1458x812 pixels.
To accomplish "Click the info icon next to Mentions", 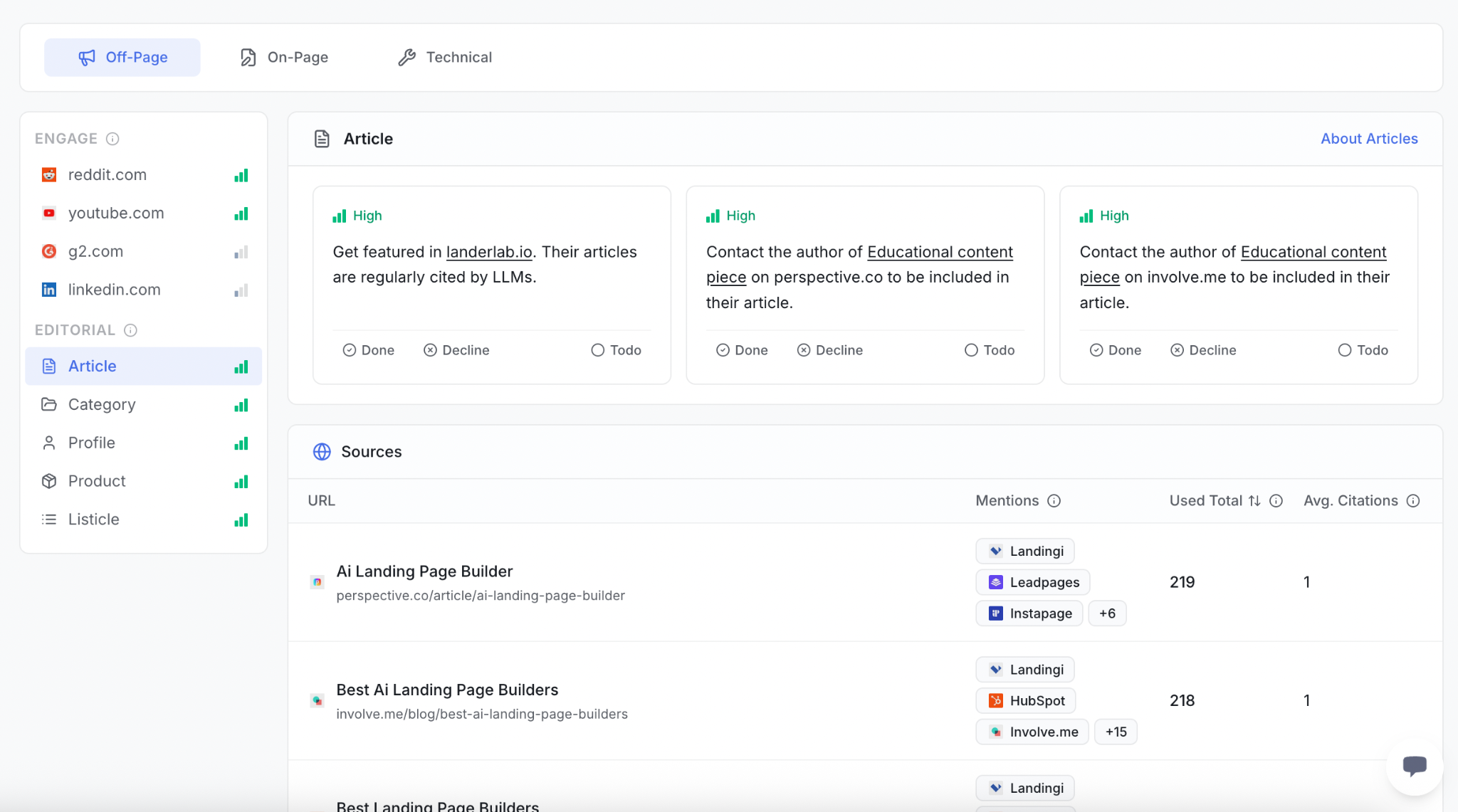I will tap(1054, 501).
